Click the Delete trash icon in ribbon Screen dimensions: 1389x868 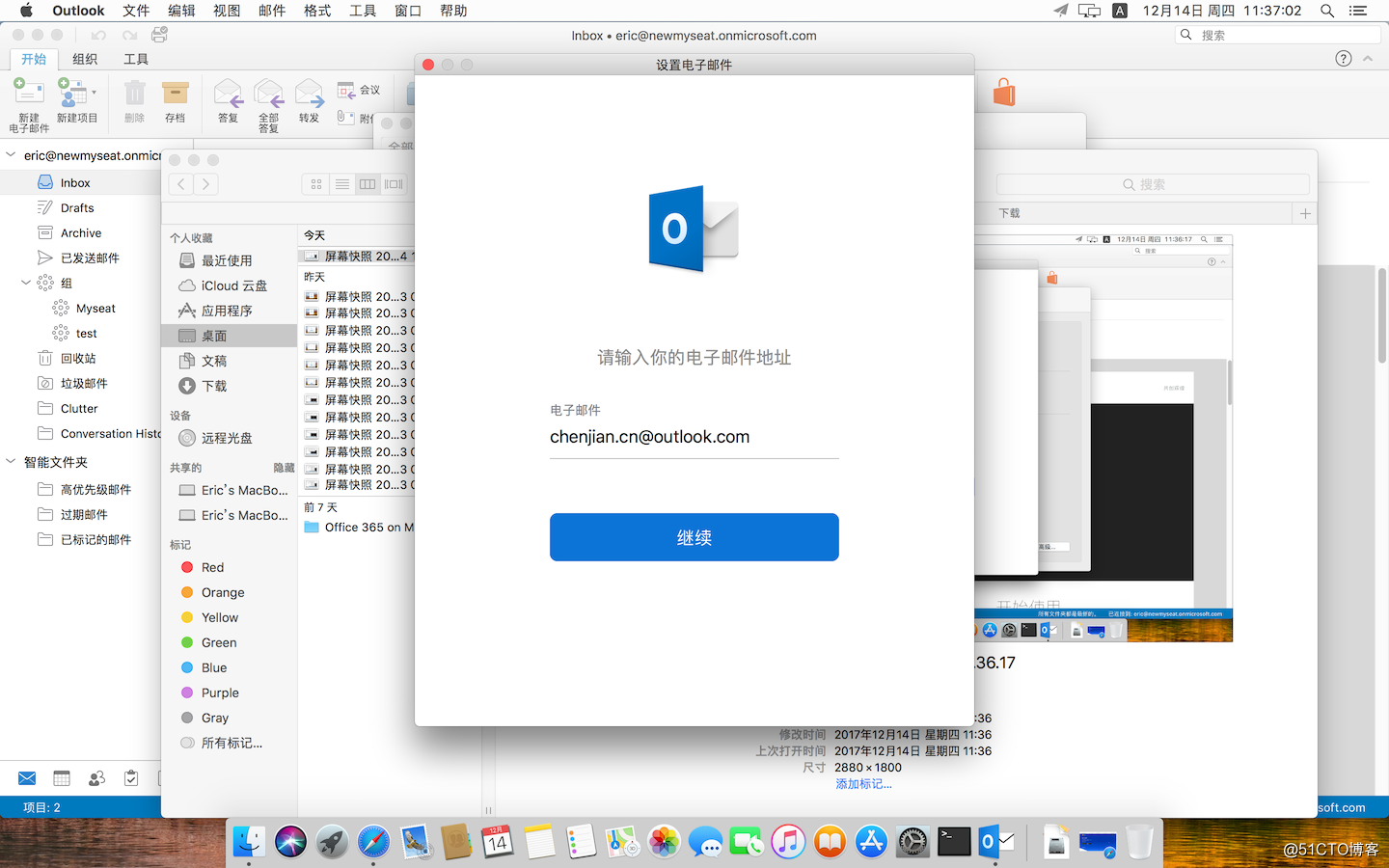[134, 94]
